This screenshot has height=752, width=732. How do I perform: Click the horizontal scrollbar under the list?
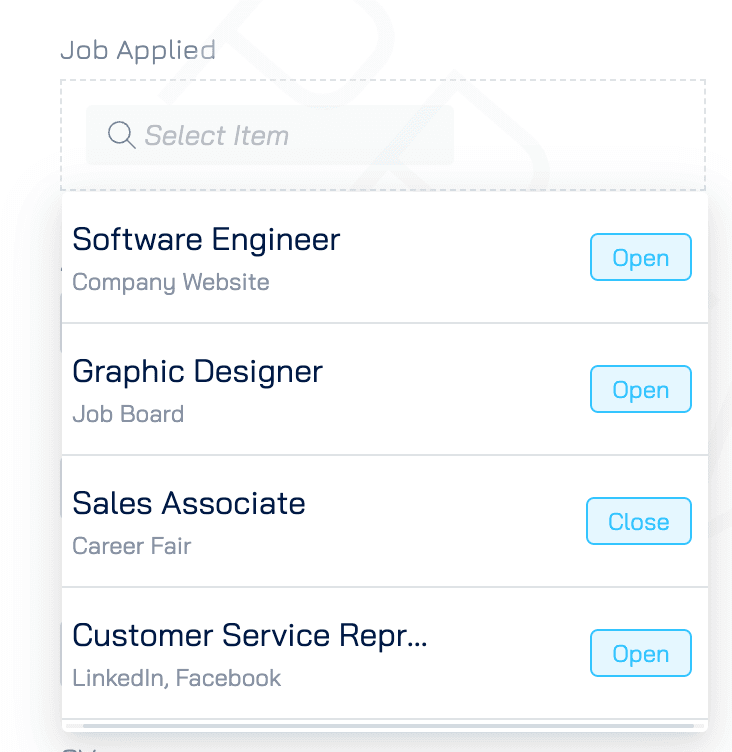point(388,726)
